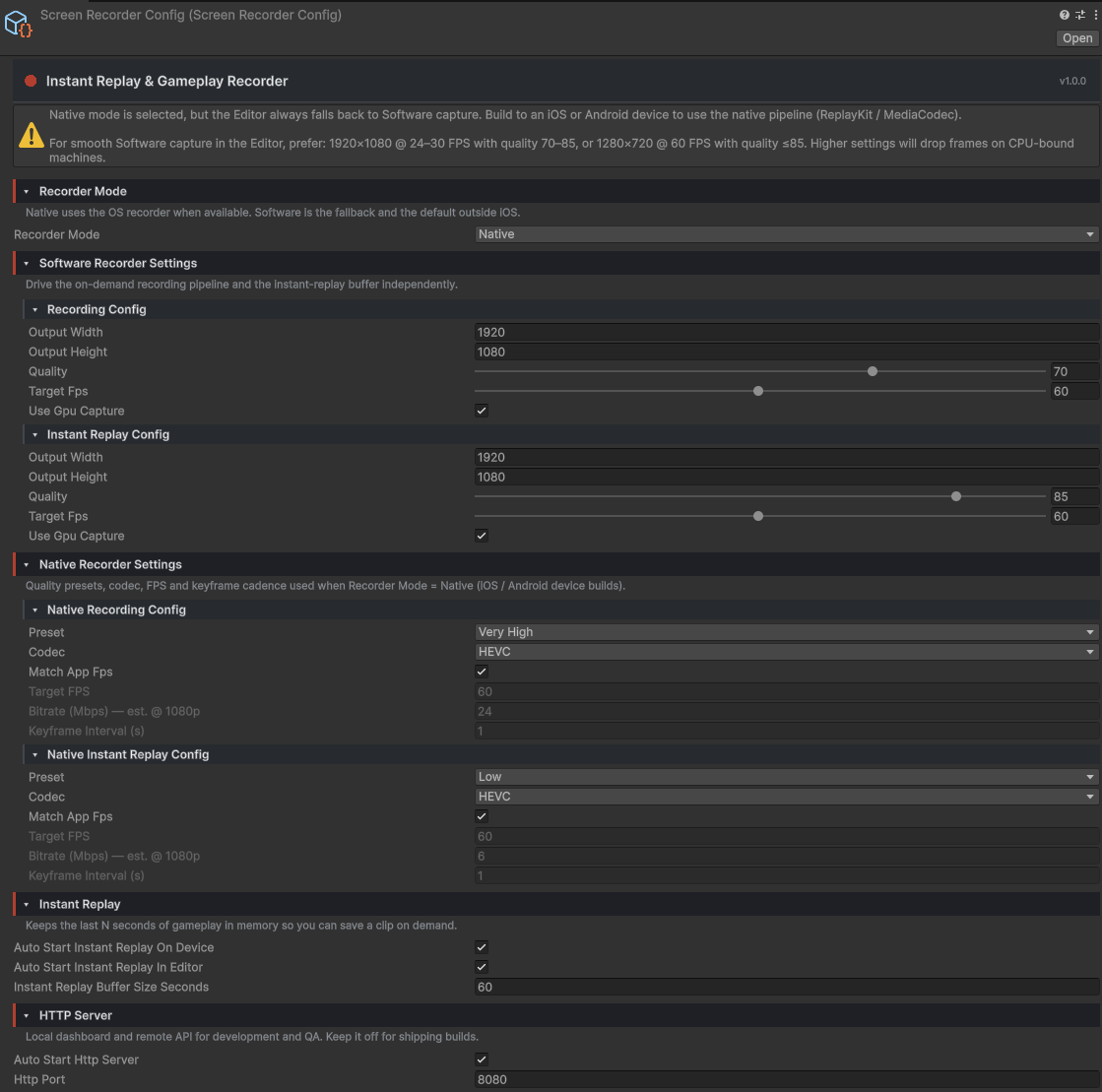
Task: Click the yellow warning triangle icon
Action: click(x=31, y=135)
